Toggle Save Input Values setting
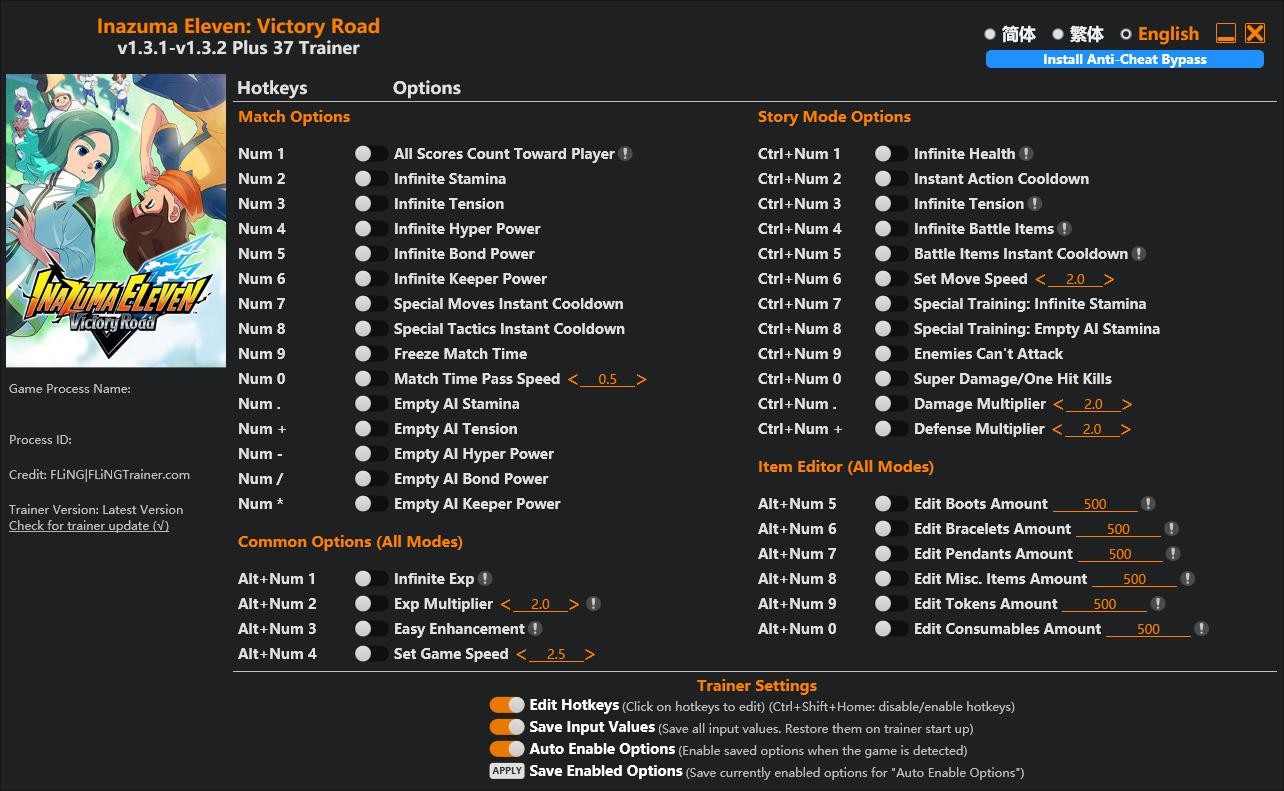This screenshot has height=791, width=1284. point(507,728)
